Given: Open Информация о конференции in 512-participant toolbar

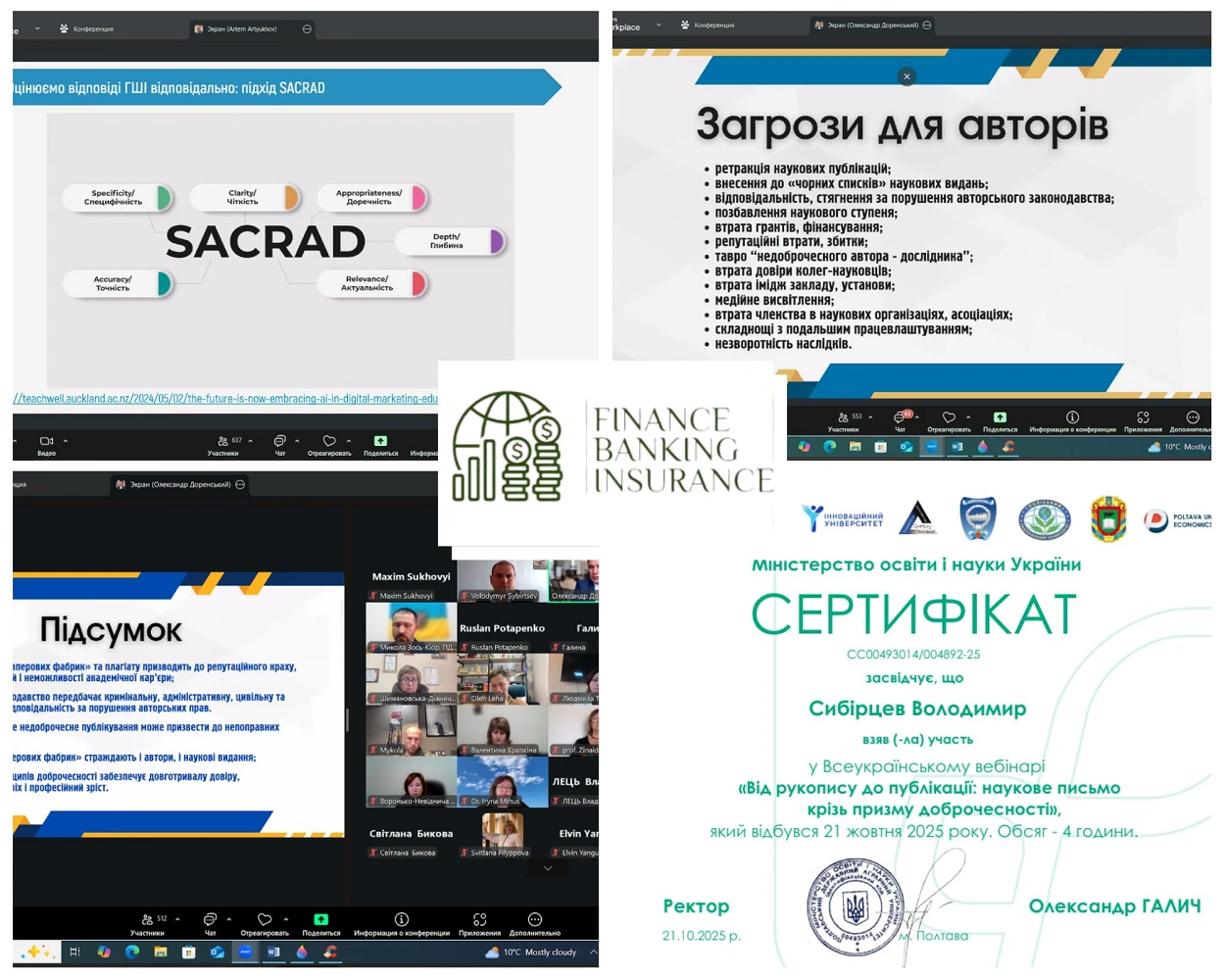Looking at the screenshot, I should tap(401, 923).
